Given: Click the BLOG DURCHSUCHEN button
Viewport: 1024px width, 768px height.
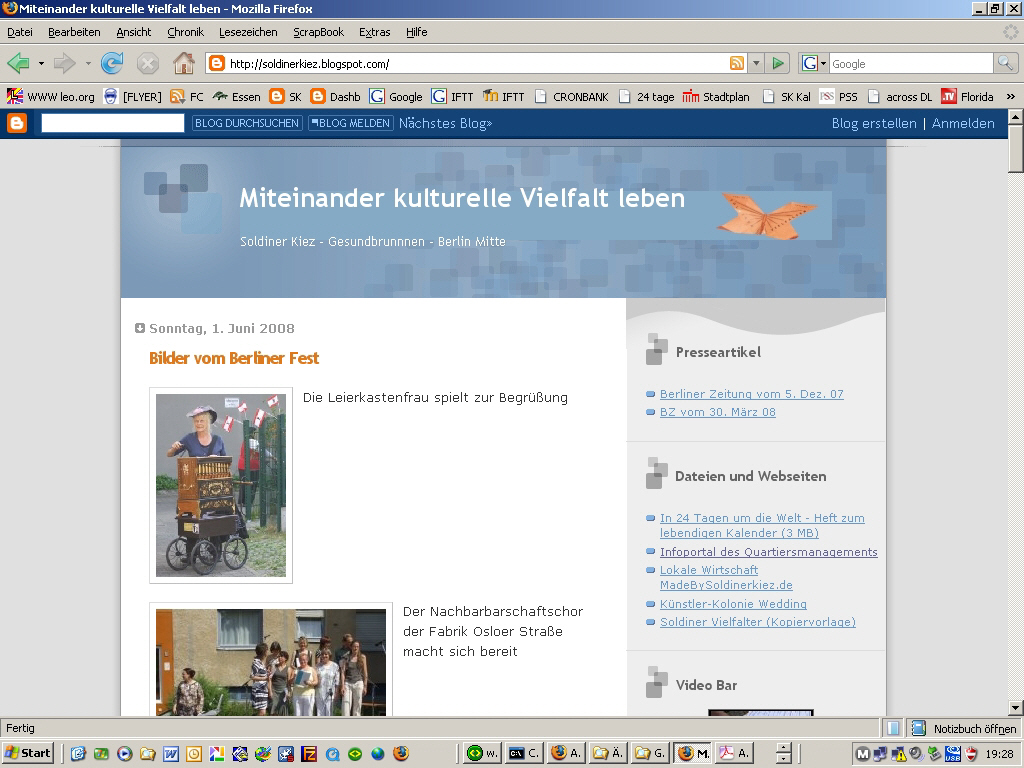Looking at the screenshot, I should [x=247, y=123].
